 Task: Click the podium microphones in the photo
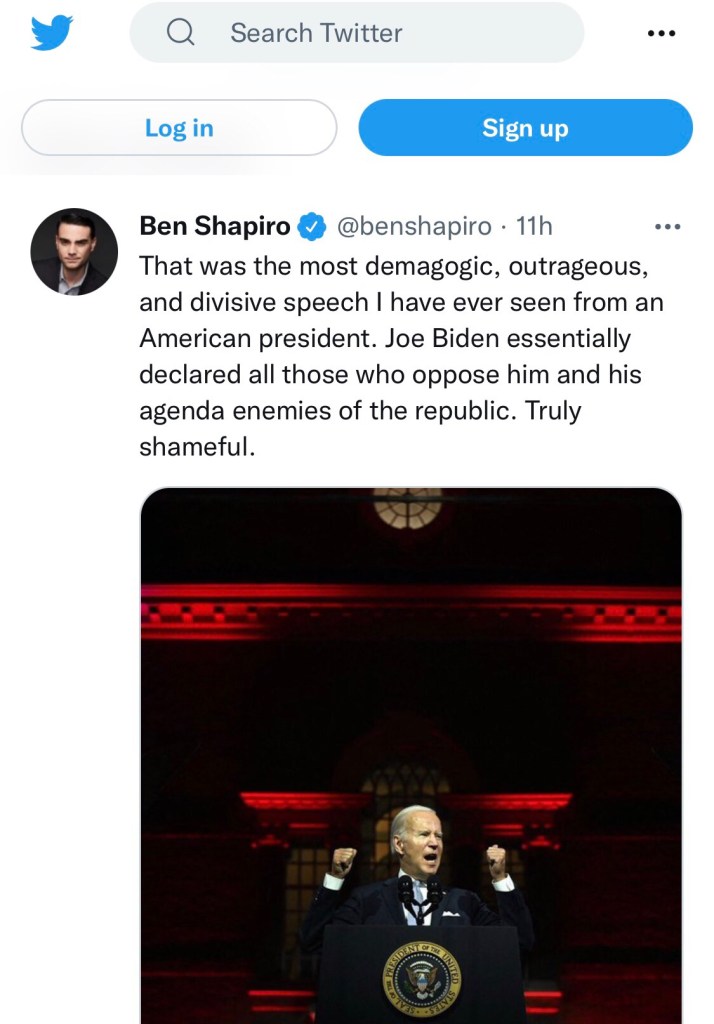420,893
